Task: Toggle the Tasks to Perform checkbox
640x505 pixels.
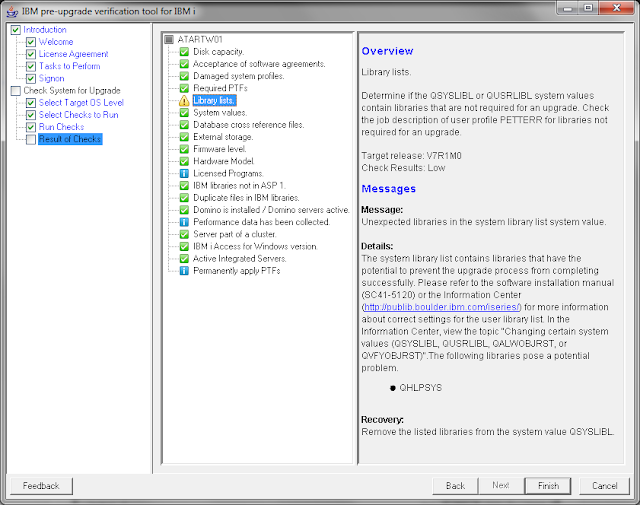Action: coord(31,66)
